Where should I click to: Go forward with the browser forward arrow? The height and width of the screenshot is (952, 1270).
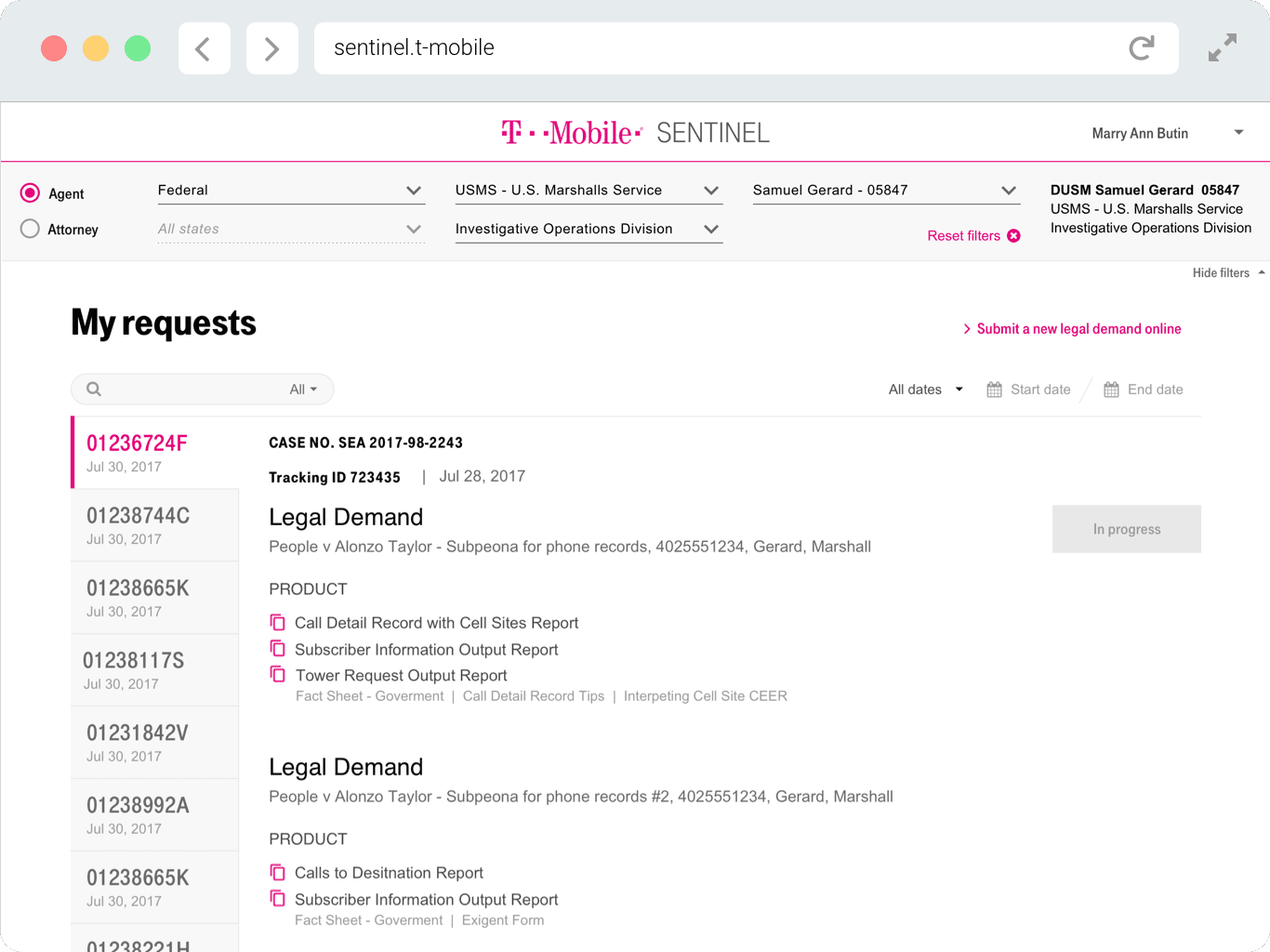point(271,48)
